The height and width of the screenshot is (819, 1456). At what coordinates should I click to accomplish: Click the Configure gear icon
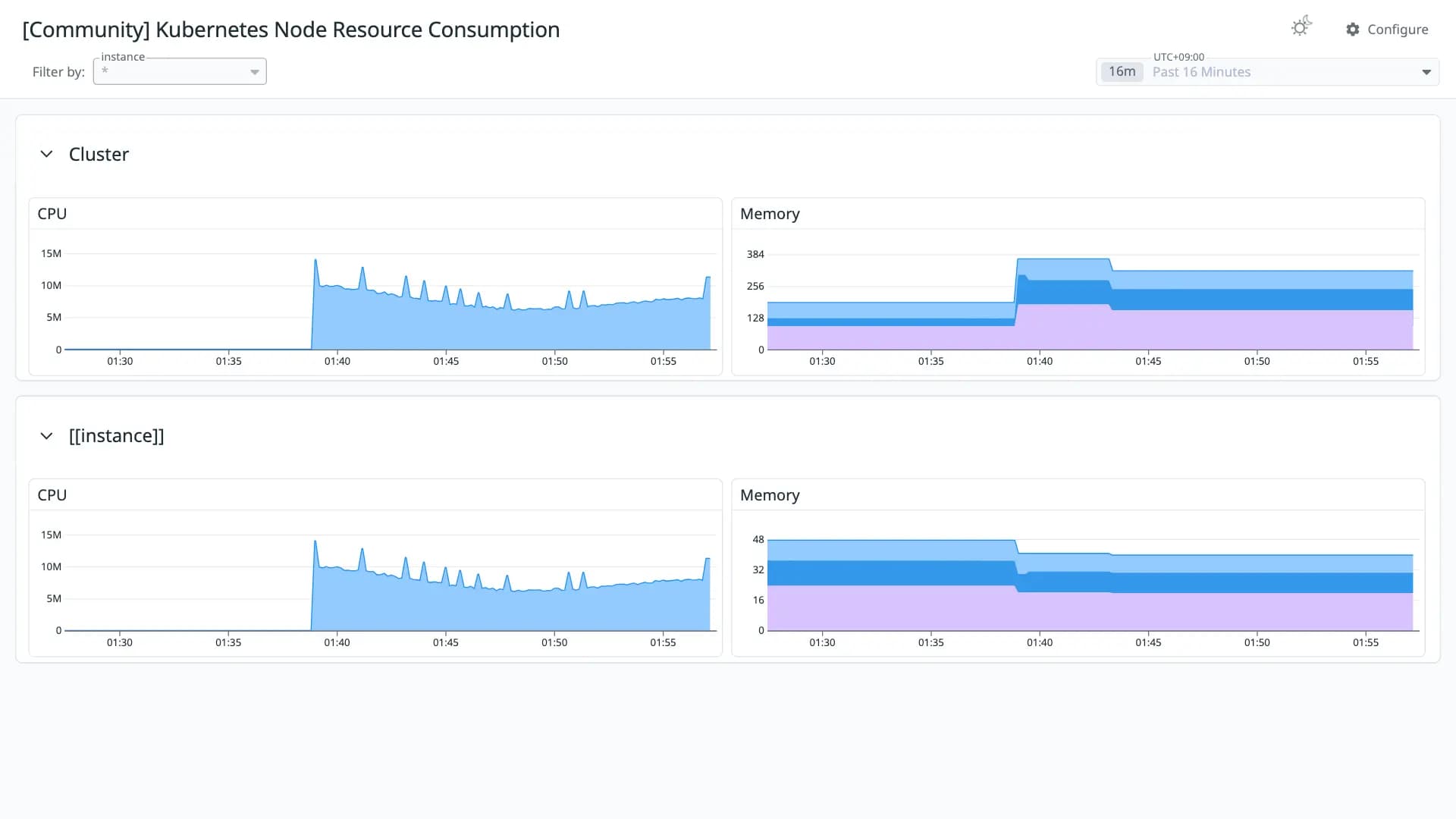(1353, 29)
